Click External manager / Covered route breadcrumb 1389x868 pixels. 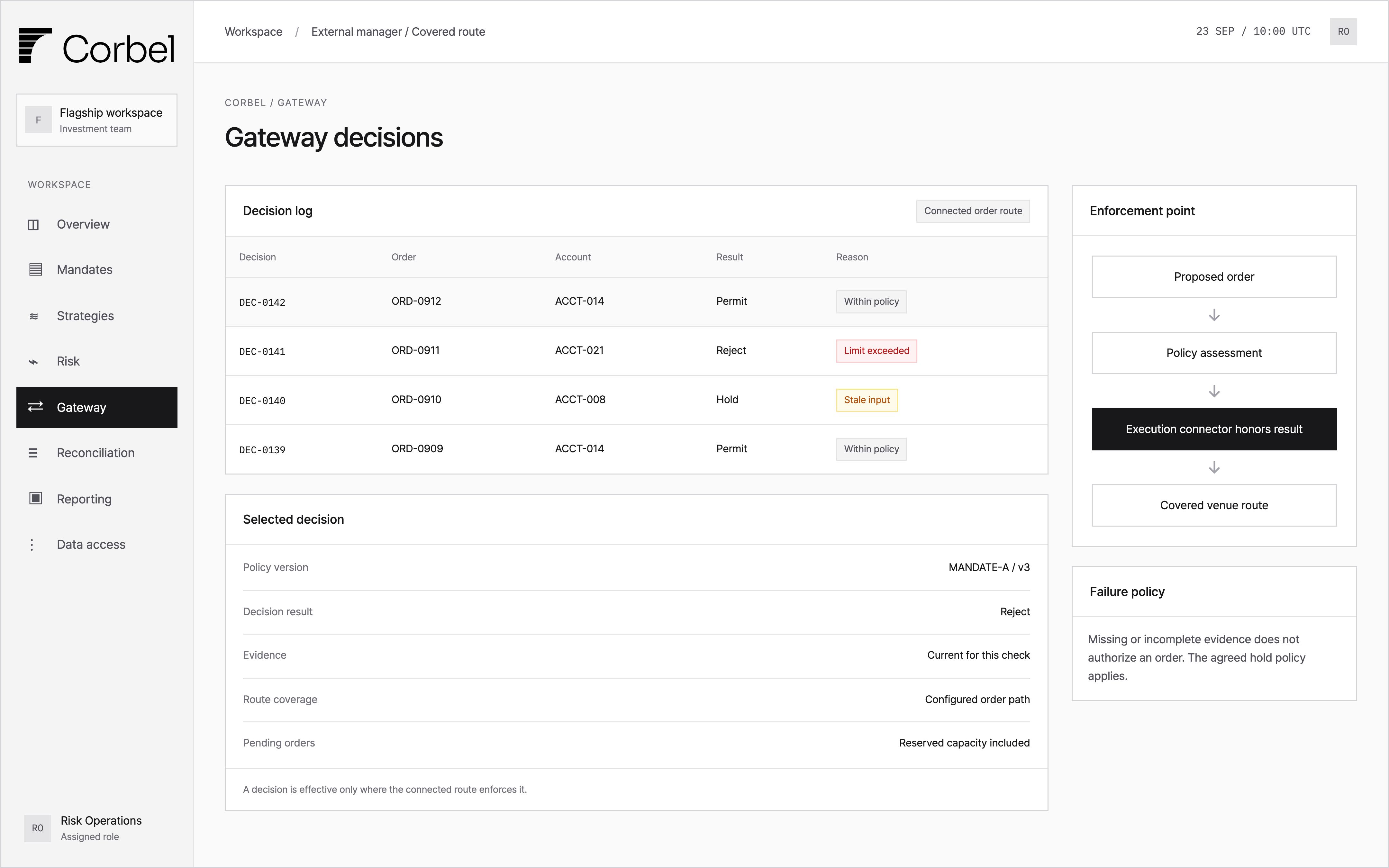(x=398, y=32)
